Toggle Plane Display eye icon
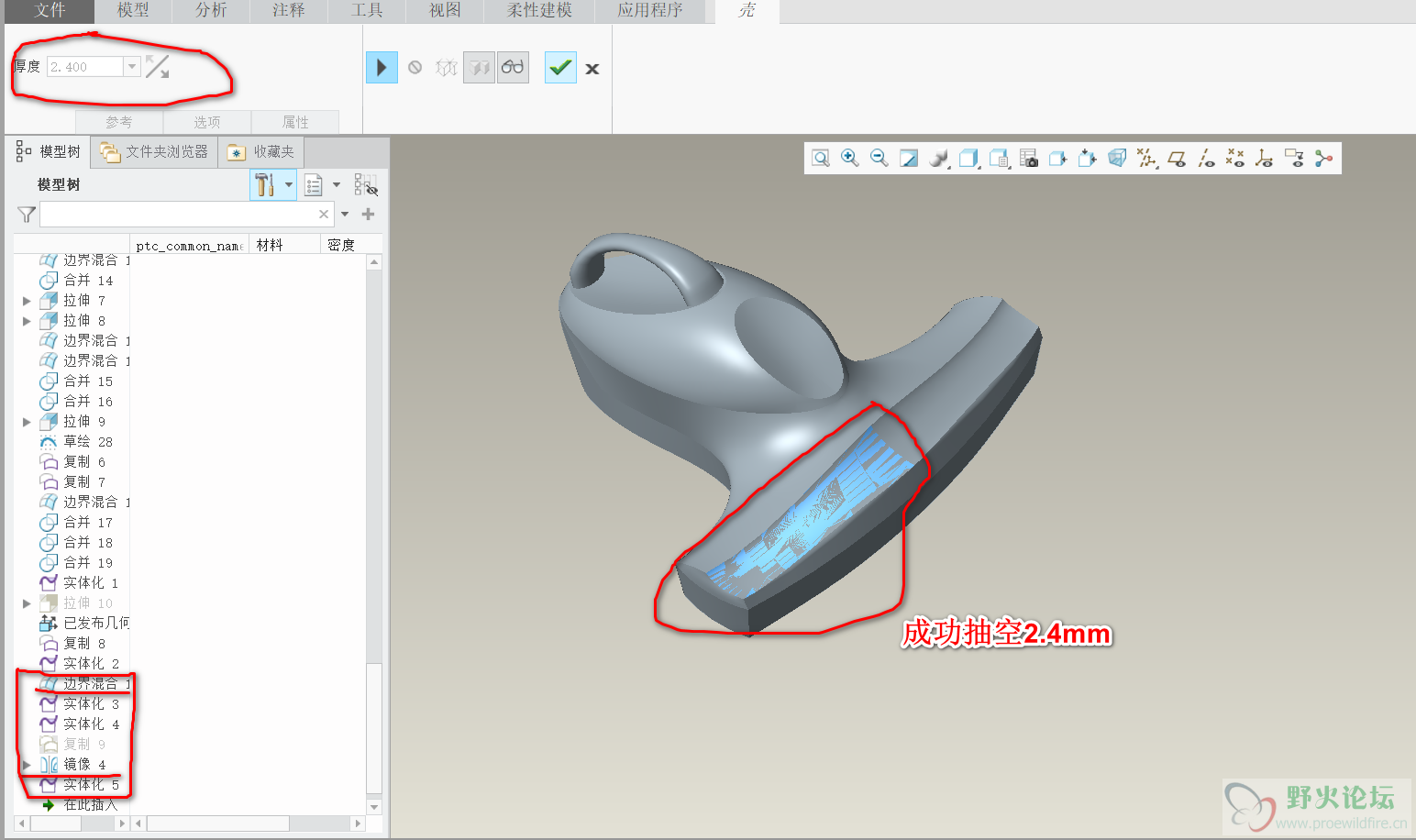This screenshot has height=840, width=1416. pyautogui.click(x=1177, y=159)
